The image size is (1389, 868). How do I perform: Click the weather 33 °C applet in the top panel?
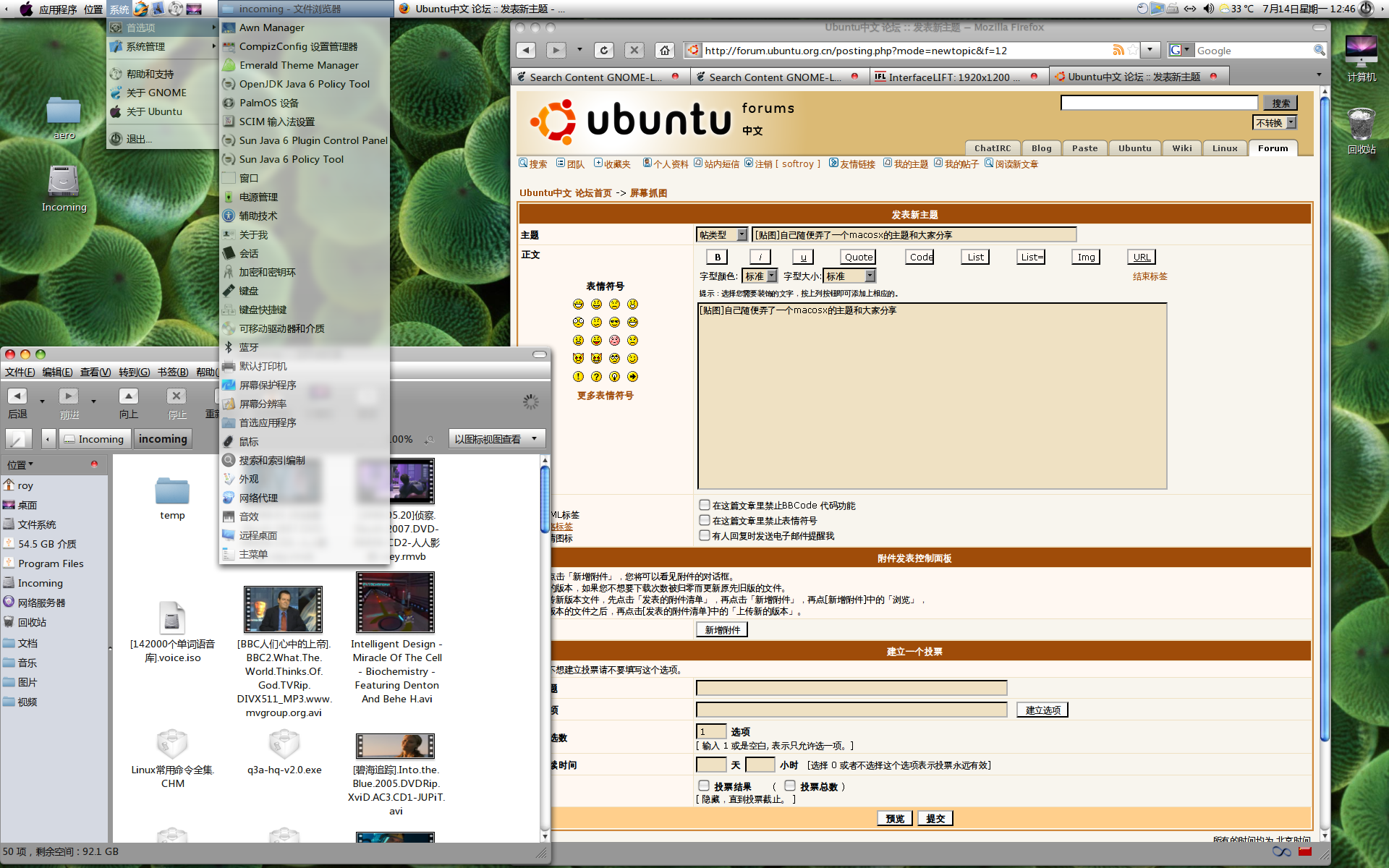1237,9
